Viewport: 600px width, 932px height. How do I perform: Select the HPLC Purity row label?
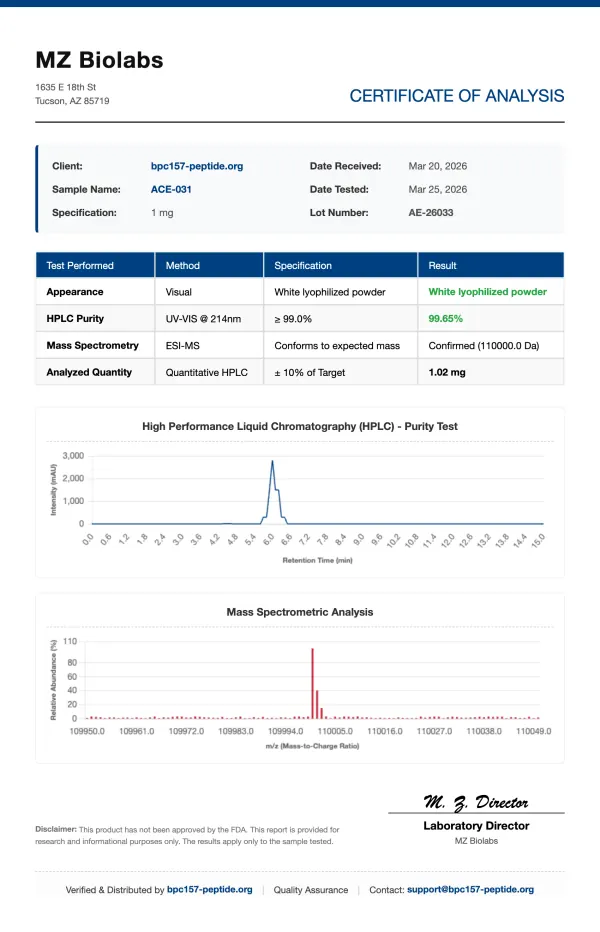click(x=75, y=319)
